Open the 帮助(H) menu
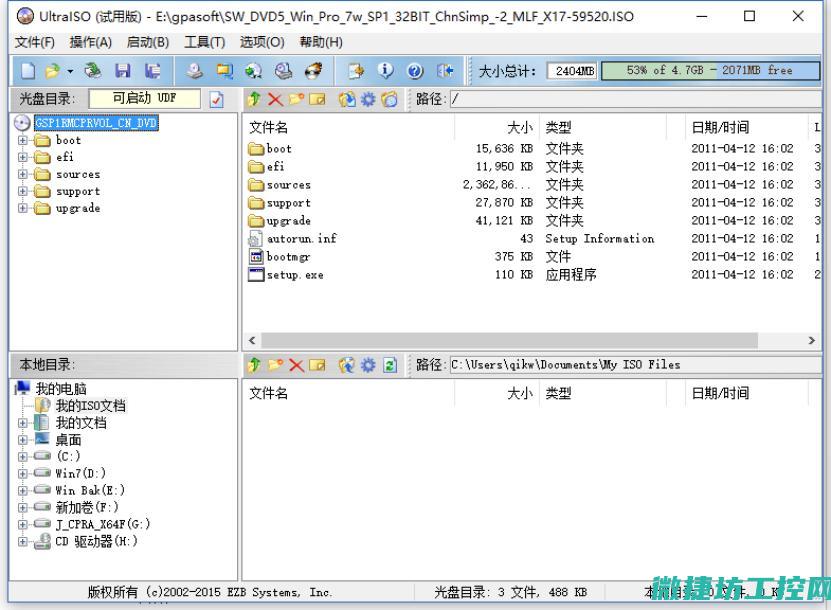The width and height of the screenshot is (831, 610). pyautogui.click(x=321, y=42)
